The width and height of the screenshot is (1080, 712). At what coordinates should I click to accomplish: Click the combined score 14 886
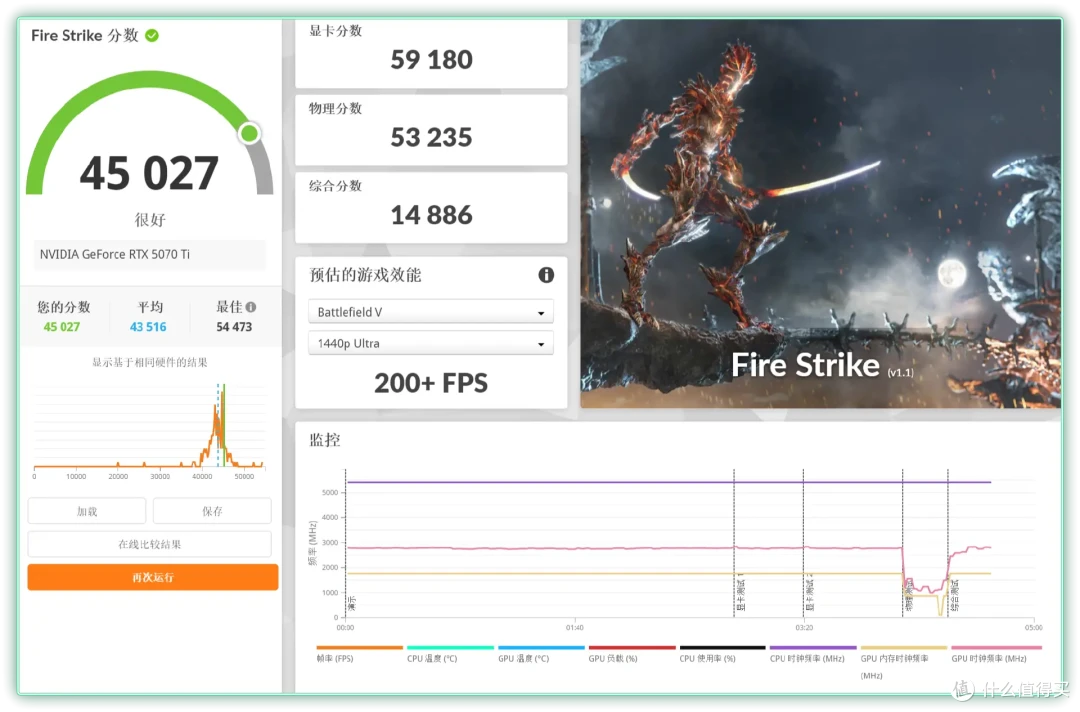(x=431, y=216)
